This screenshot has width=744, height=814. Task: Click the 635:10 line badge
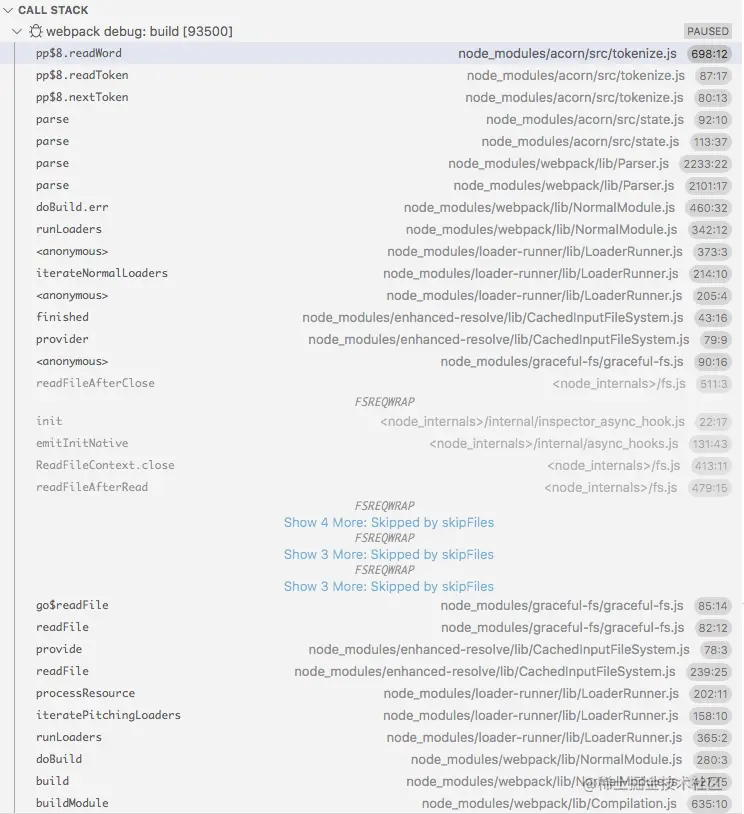(709, 804)
